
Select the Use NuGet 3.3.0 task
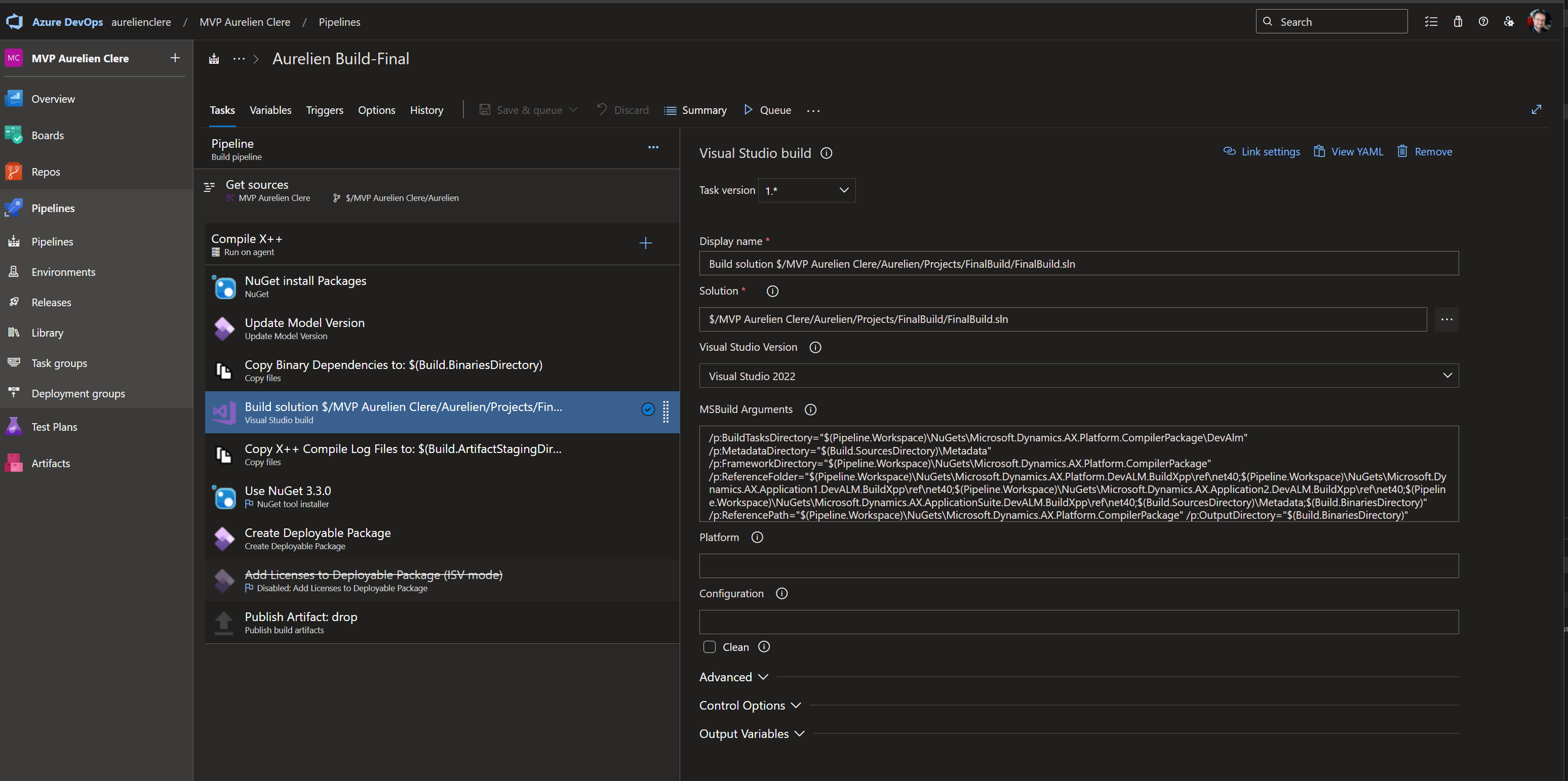[442, 496]
